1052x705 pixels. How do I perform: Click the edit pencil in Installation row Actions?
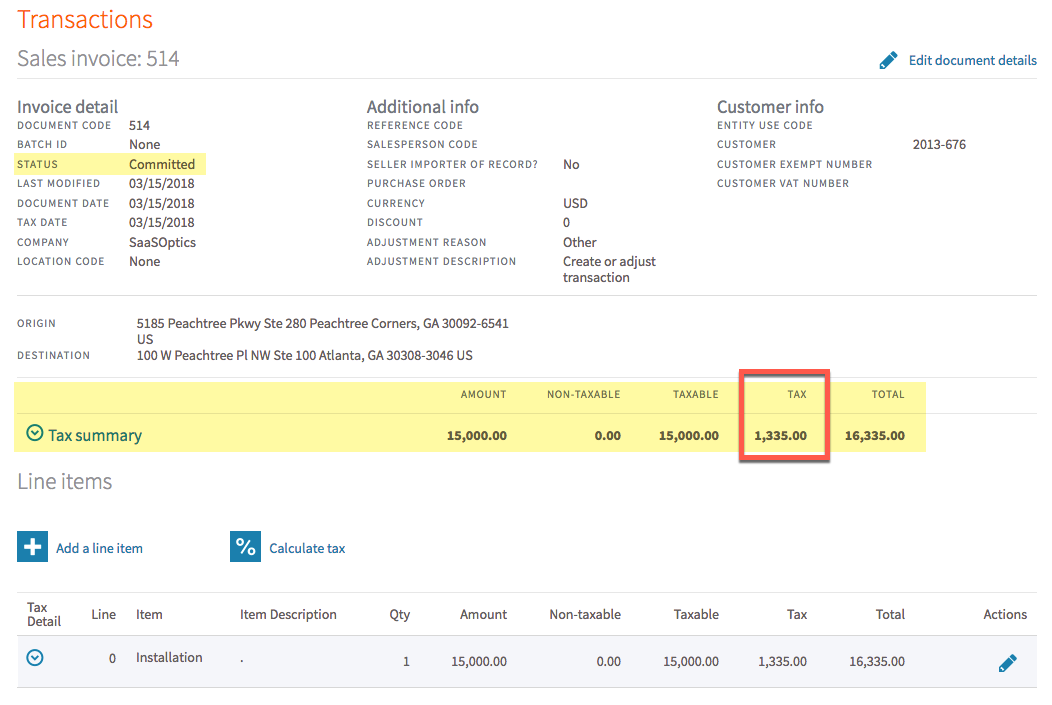[1007, 663]
